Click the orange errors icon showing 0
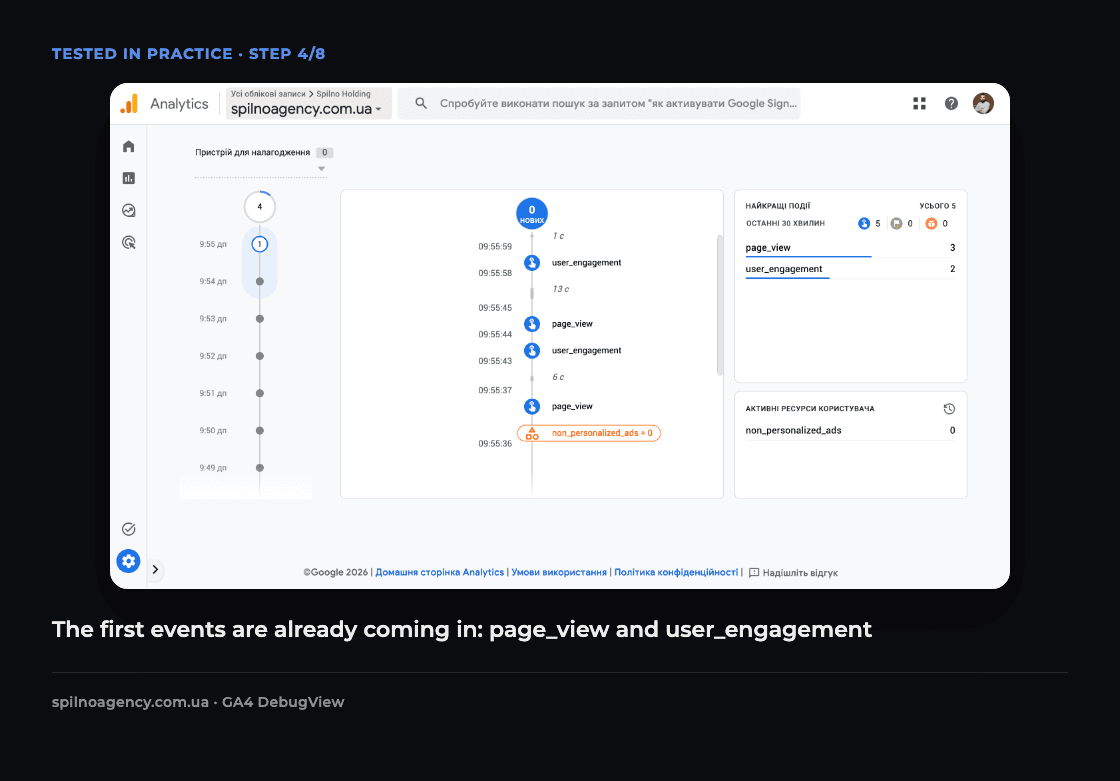The image size is (1120, 781). click(x=931, y=224)
